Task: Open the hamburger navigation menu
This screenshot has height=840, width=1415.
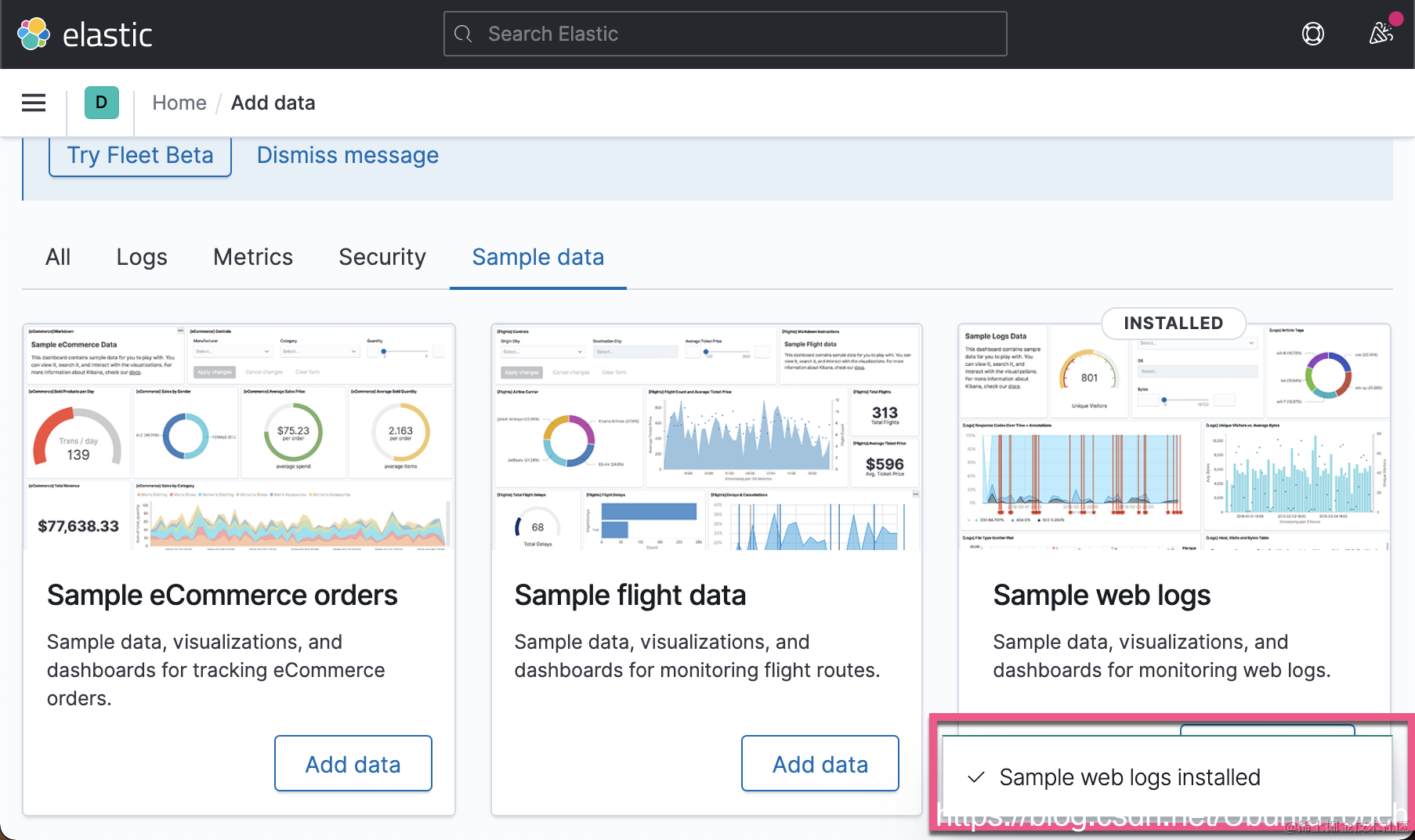Action: tap(34, 103)
